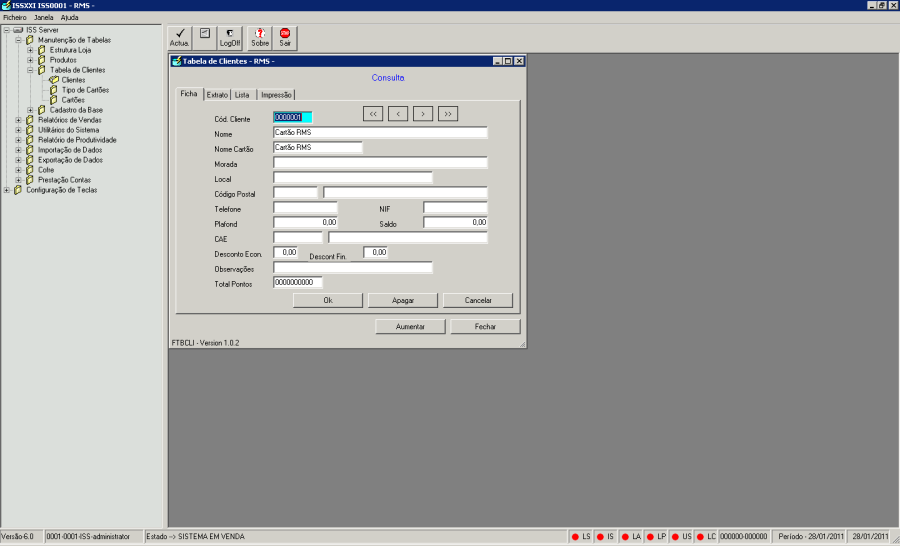This screenshot has height=546, width=900.
Task: Click the Utilitários do Sistema folder icon
Action: tap(29, 130)
